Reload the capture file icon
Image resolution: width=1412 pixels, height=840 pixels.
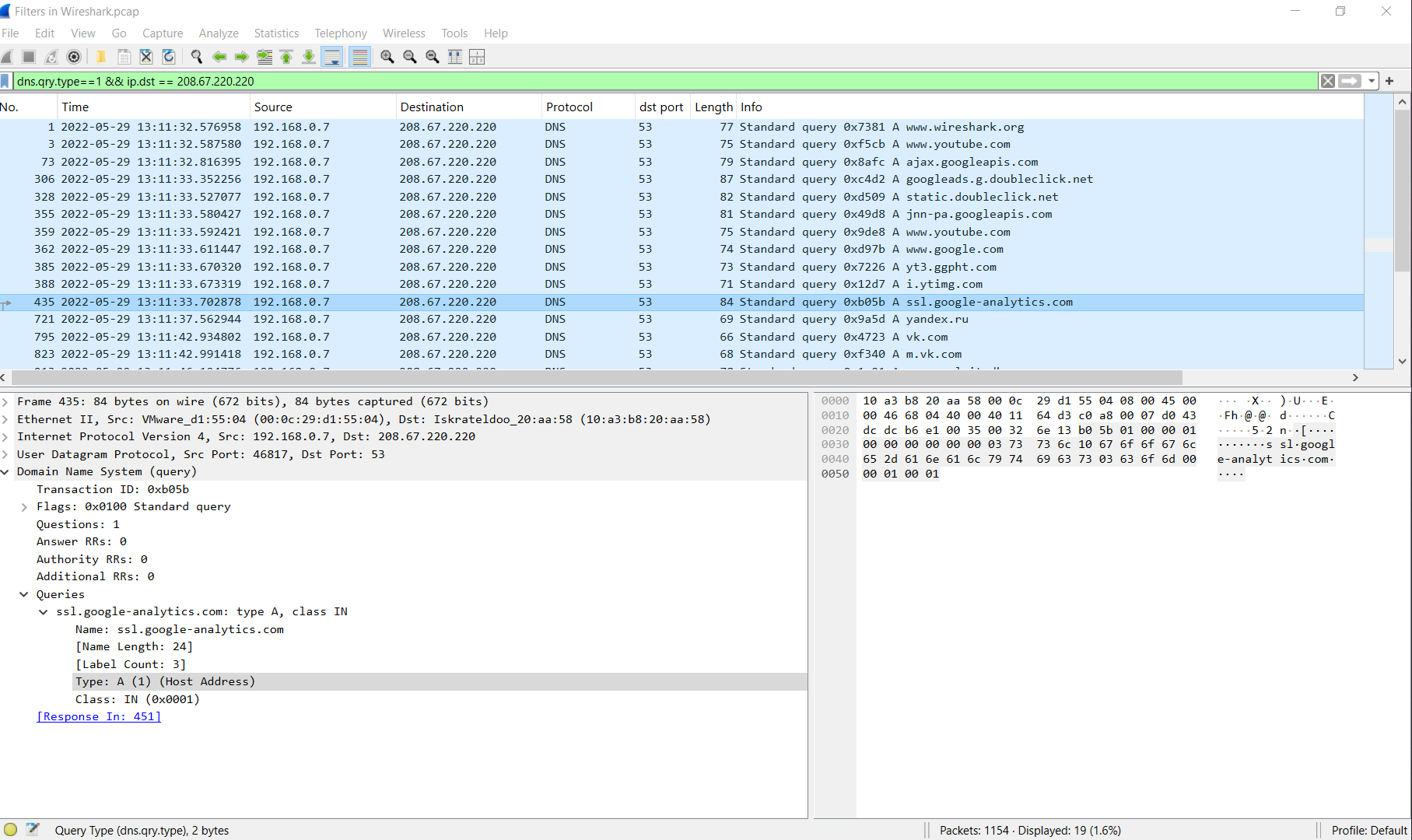(x=168, y=57)
